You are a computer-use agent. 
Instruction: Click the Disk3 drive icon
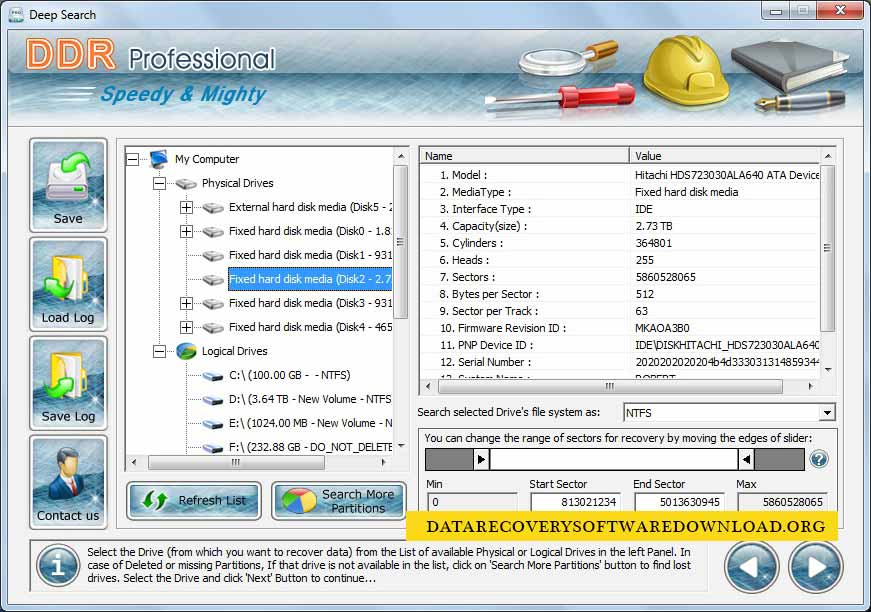[213, 304]
